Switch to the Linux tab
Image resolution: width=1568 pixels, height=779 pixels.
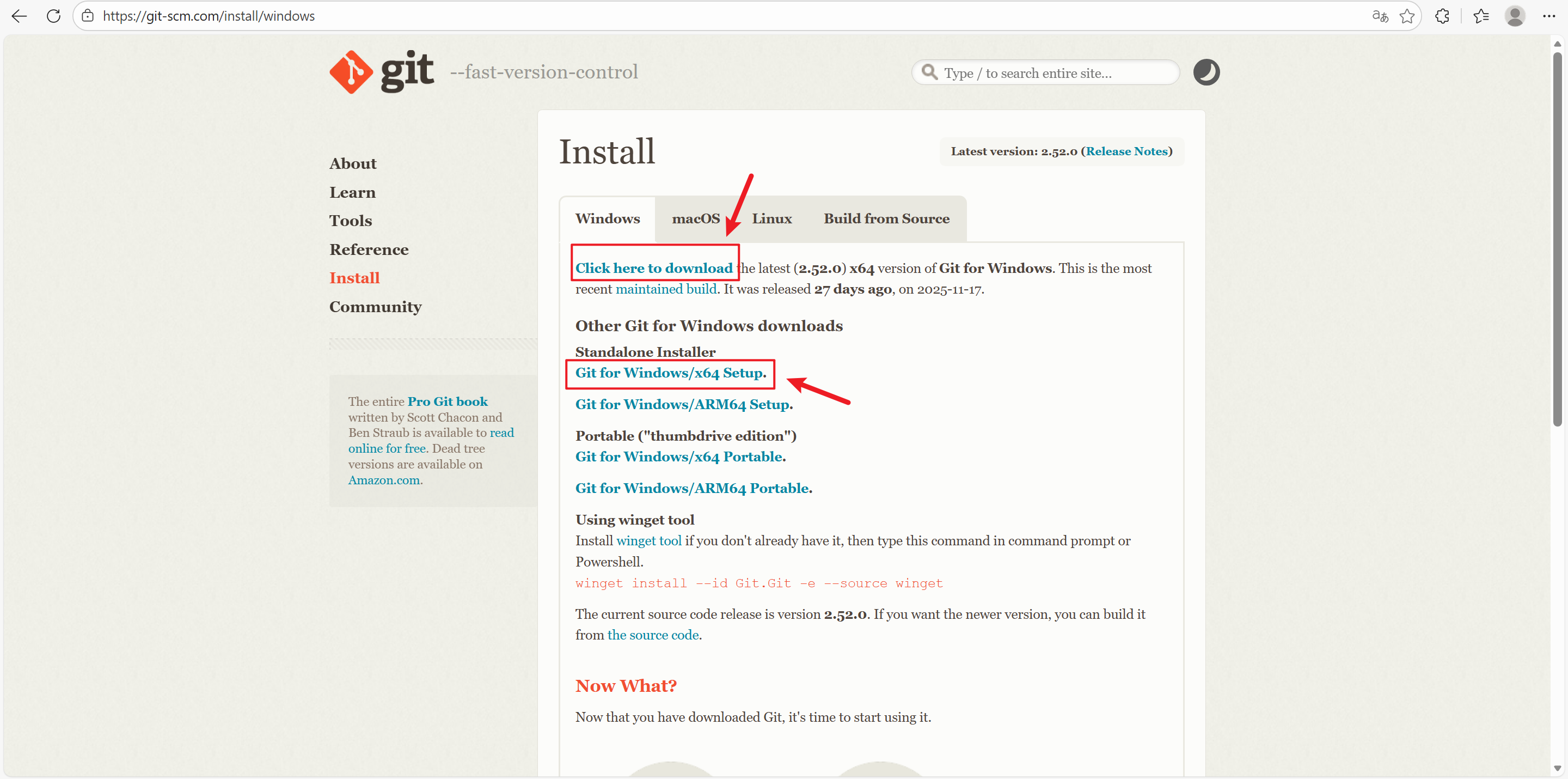(771, 218)
